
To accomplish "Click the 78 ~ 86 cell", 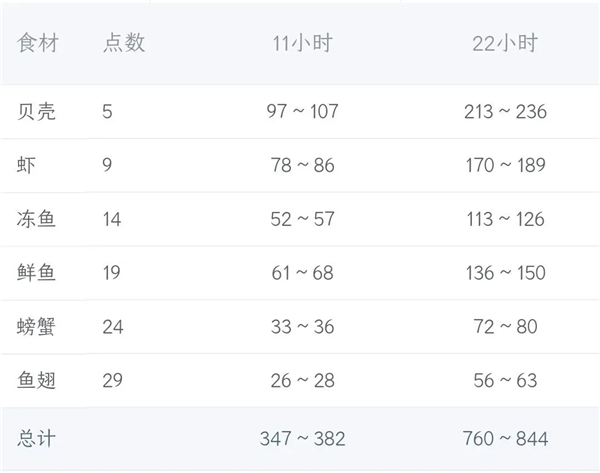I will pyautogui.click(x=302, y=165).
